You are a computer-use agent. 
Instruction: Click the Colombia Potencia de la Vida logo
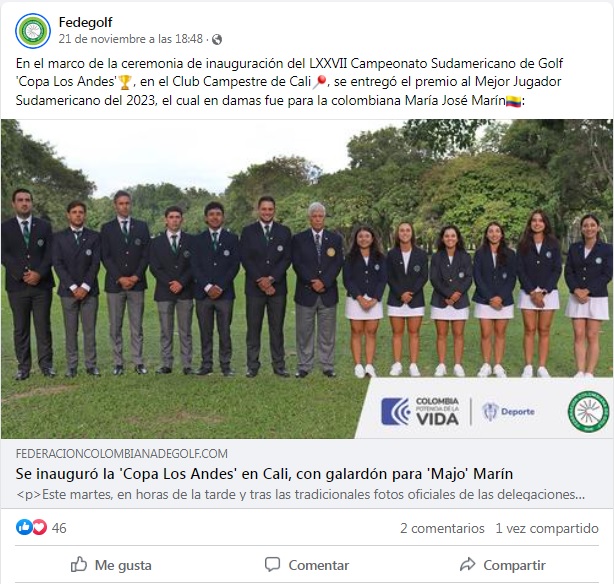coord(420,411)
